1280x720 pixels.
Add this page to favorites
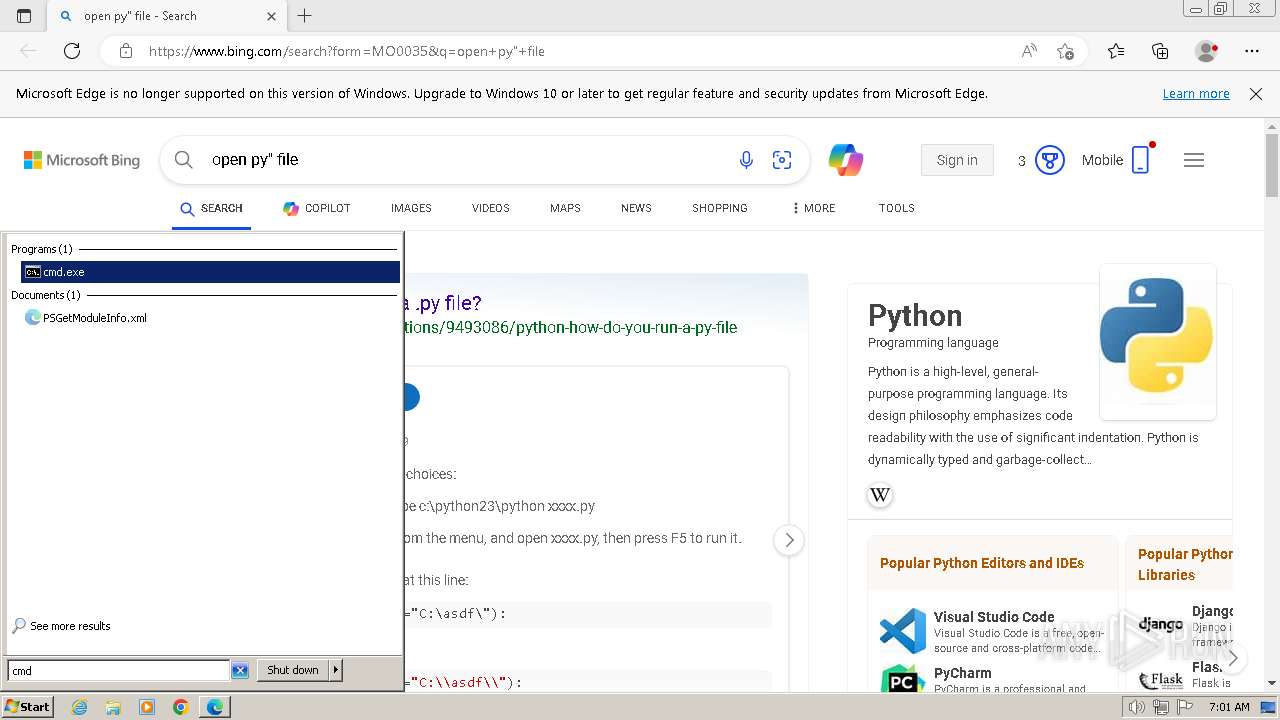[1066, 51]
